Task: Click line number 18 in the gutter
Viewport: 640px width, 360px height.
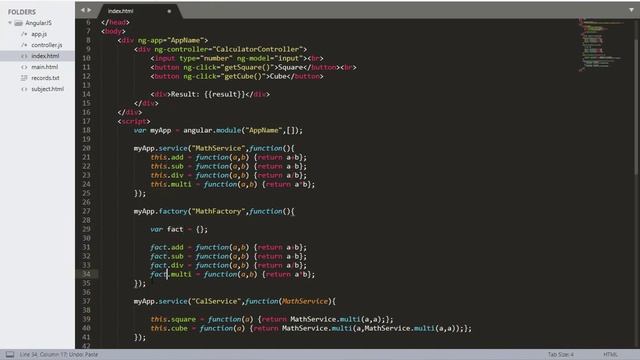Action: 86,130
